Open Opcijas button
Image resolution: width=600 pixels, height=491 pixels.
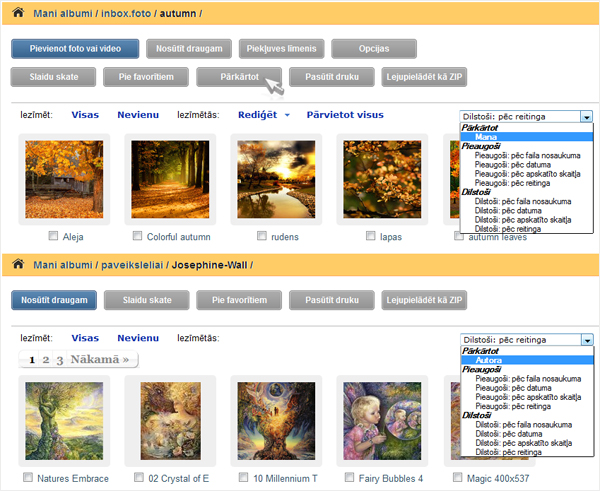374,49
